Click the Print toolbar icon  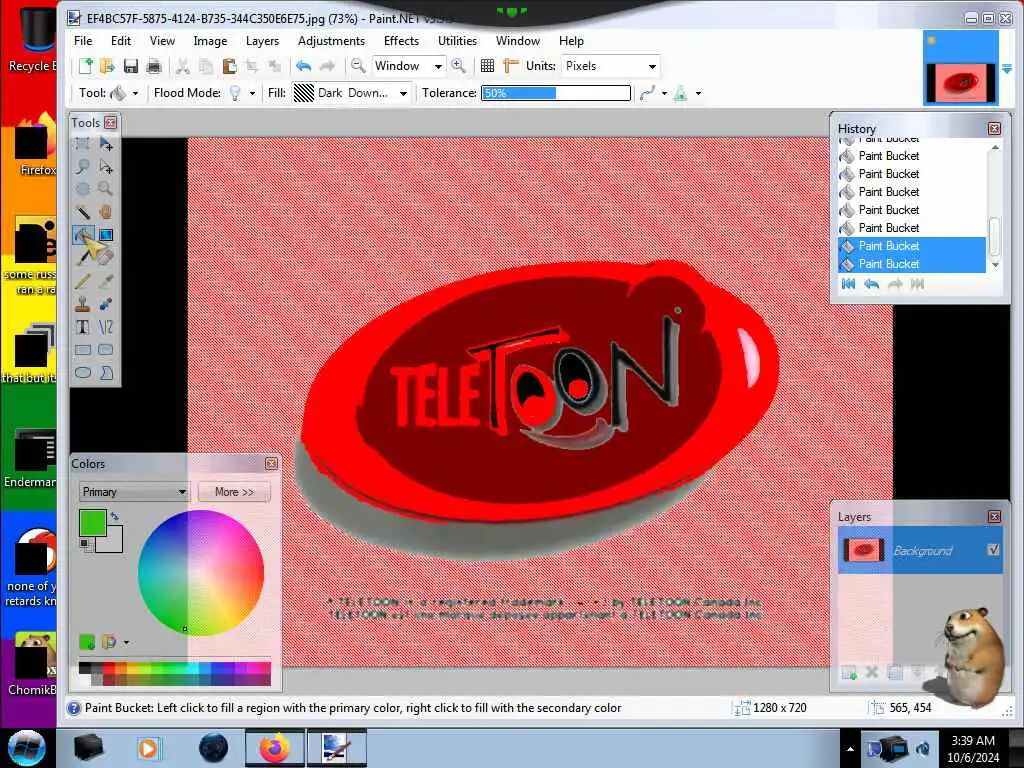(x=154, y=66)
